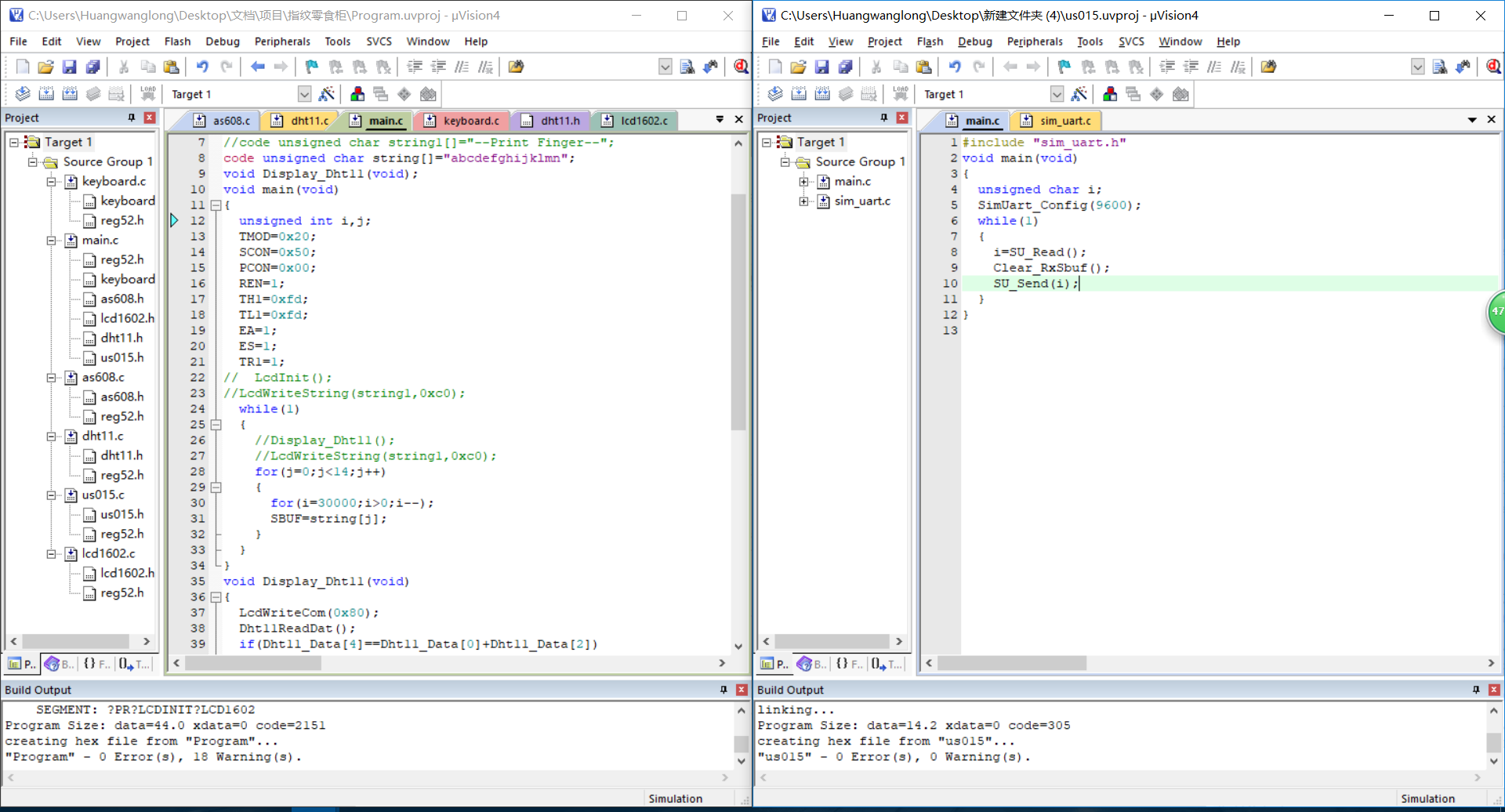Pin the left Build Output panel
The width and height of the screenshot is (1505, 812).
click(723, 690)
